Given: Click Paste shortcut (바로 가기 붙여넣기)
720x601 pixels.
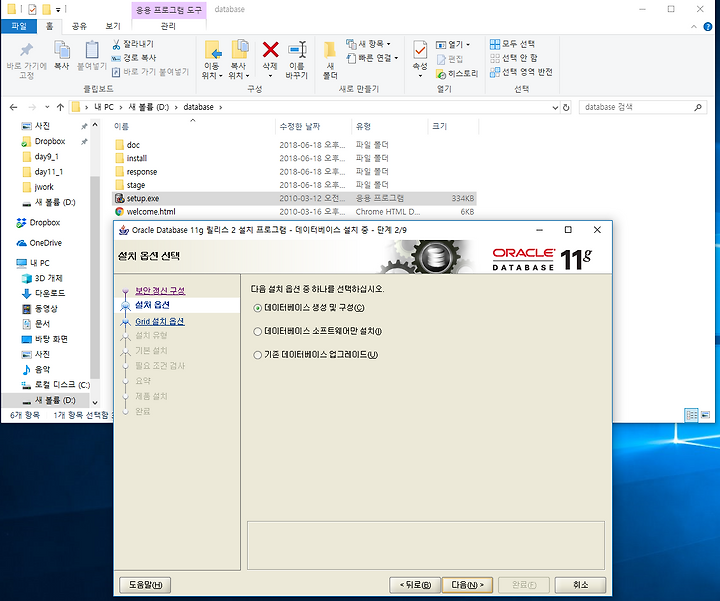Looking at the screenshot, I should (x=150, y=72).
